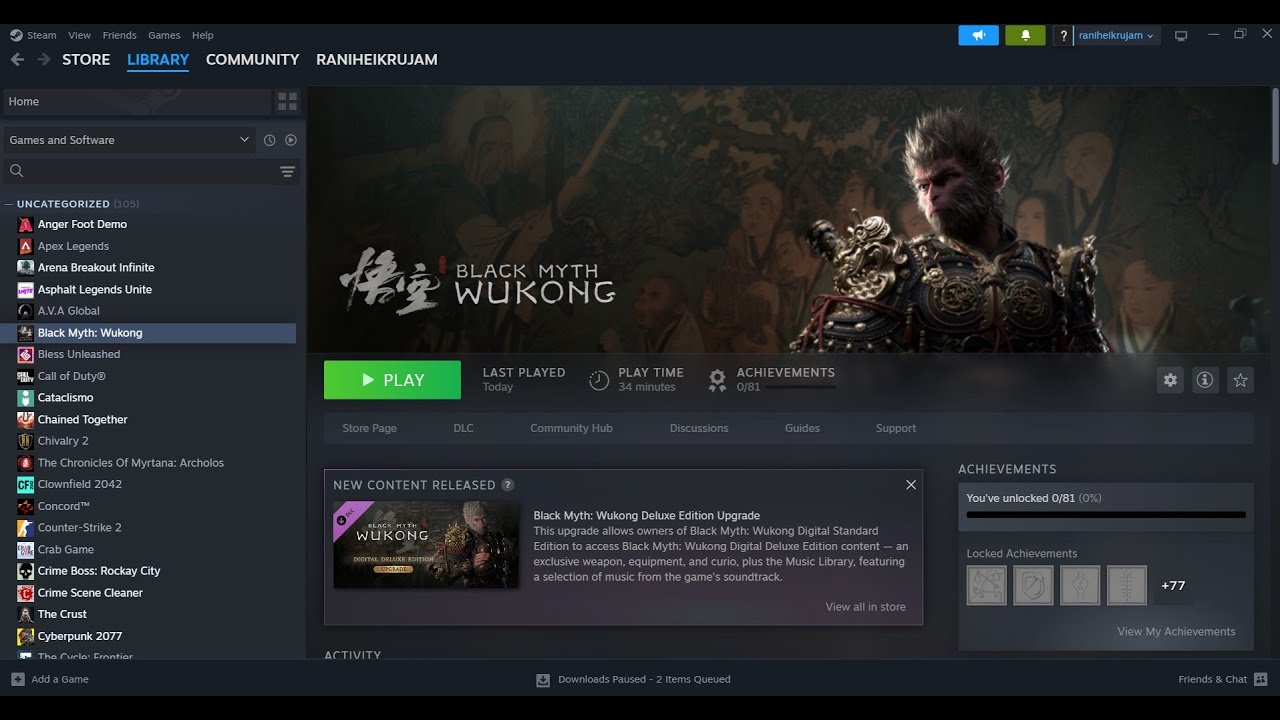Open Big Picture mode monitor icon
Screen dimensions: 1280x720
point(1181,35)
